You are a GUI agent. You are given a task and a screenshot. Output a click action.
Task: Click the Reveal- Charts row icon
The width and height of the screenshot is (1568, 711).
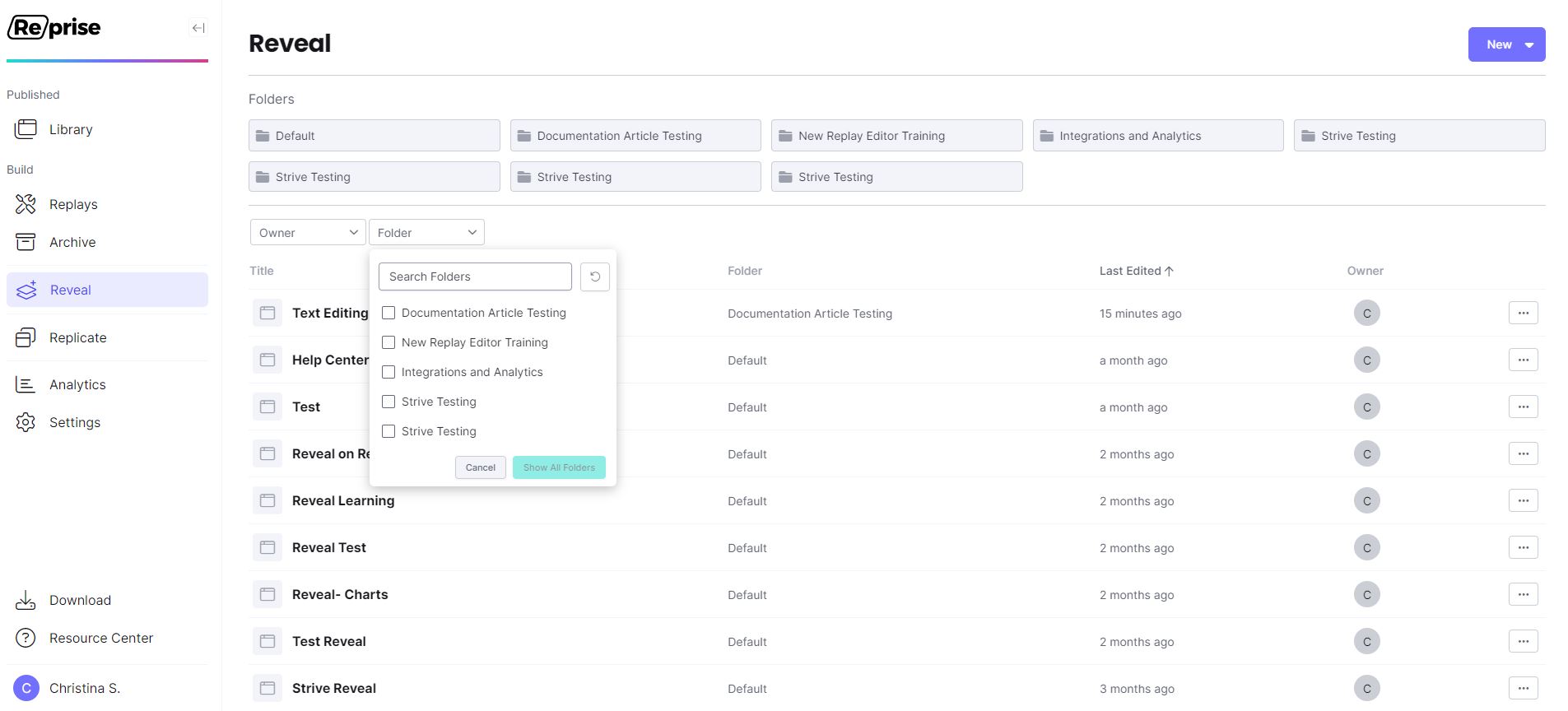point(268,594)
